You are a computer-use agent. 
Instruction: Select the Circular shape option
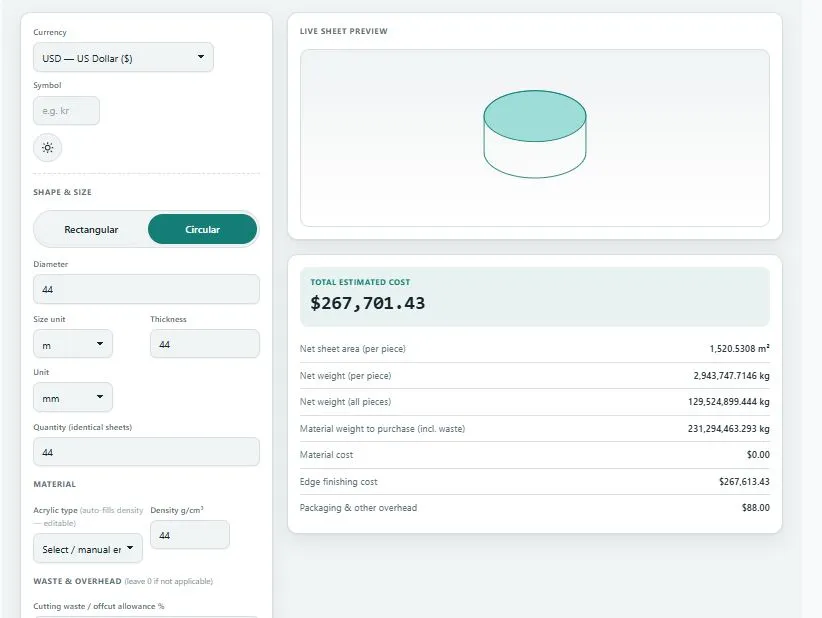(202, 229)
